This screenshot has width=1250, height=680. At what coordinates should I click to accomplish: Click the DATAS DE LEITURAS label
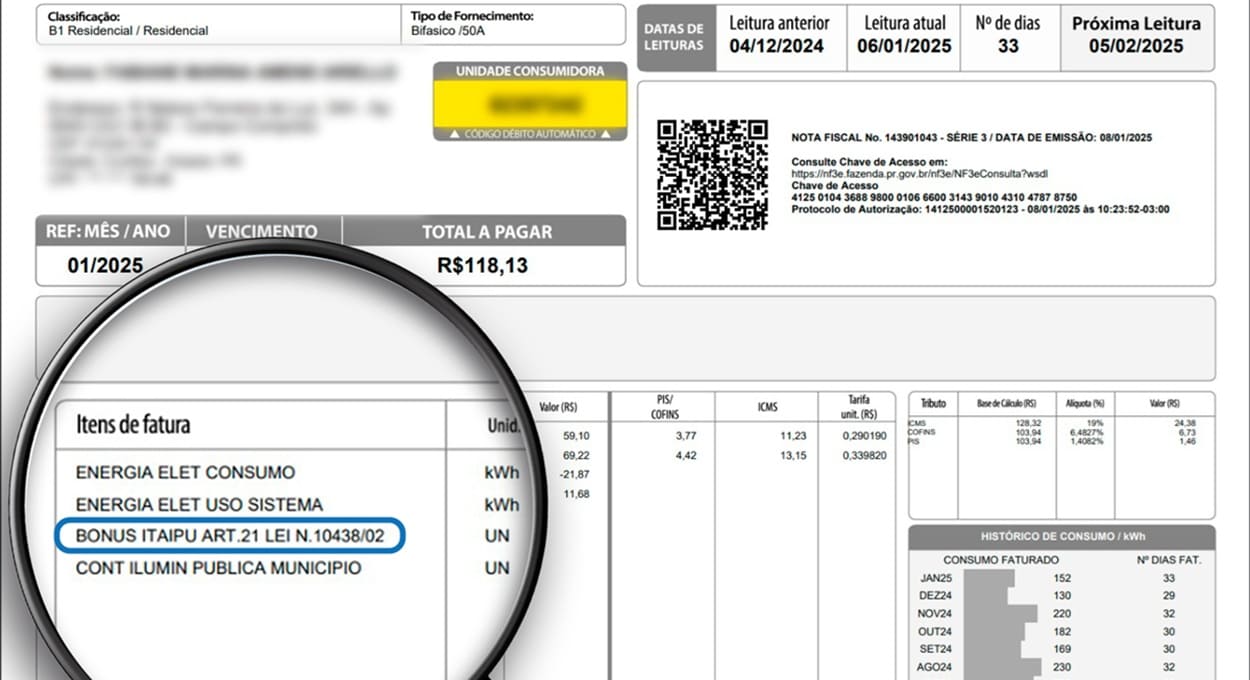[674, 37]
